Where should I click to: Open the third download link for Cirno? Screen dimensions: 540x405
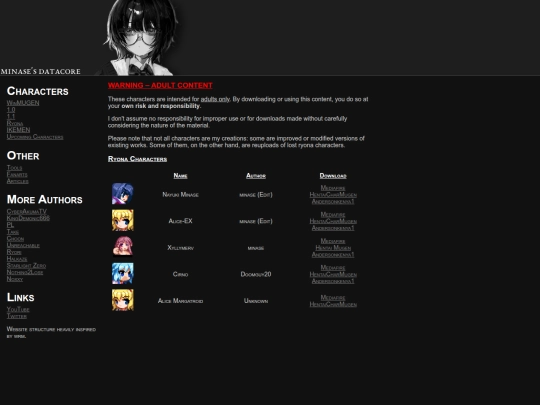pyautogui.click(x=333, y=281)
